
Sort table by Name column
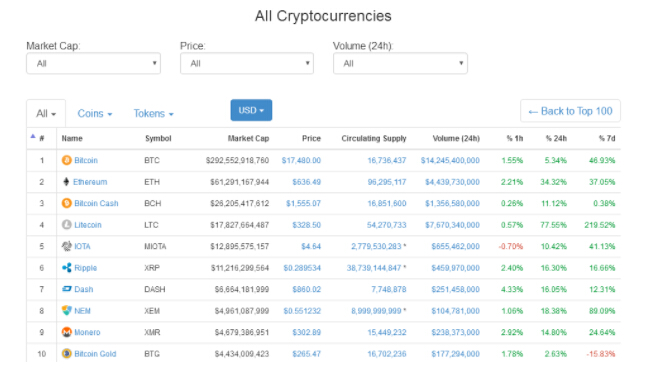[x=72, y=139]
